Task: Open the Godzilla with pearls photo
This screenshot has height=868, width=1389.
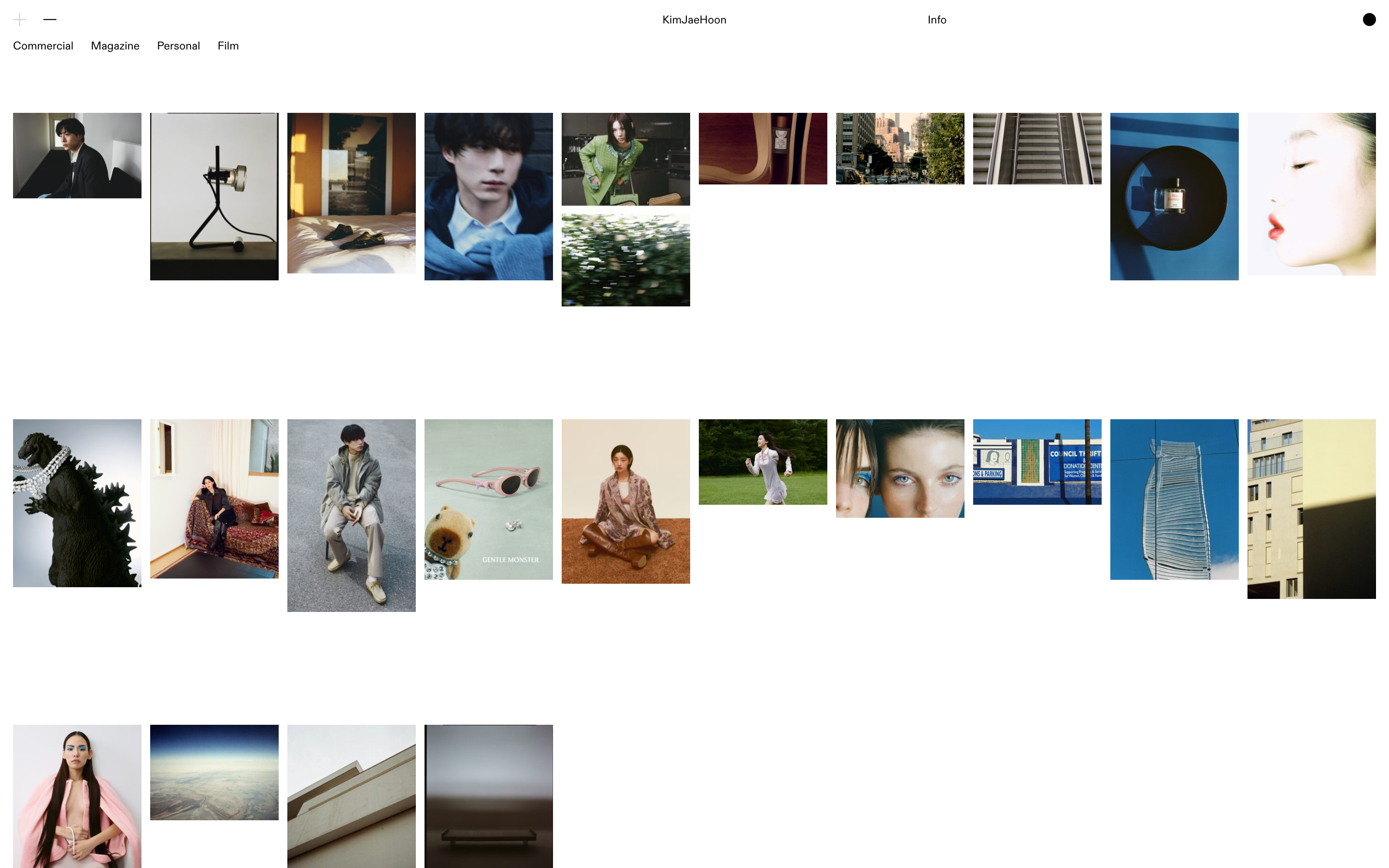Action: click(77, 502)
